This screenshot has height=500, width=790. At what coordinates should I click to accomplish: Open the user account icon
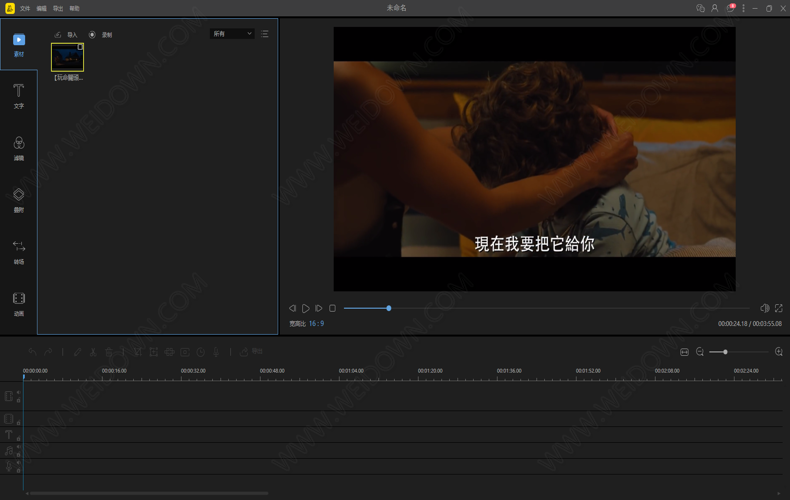click(714, 8)
